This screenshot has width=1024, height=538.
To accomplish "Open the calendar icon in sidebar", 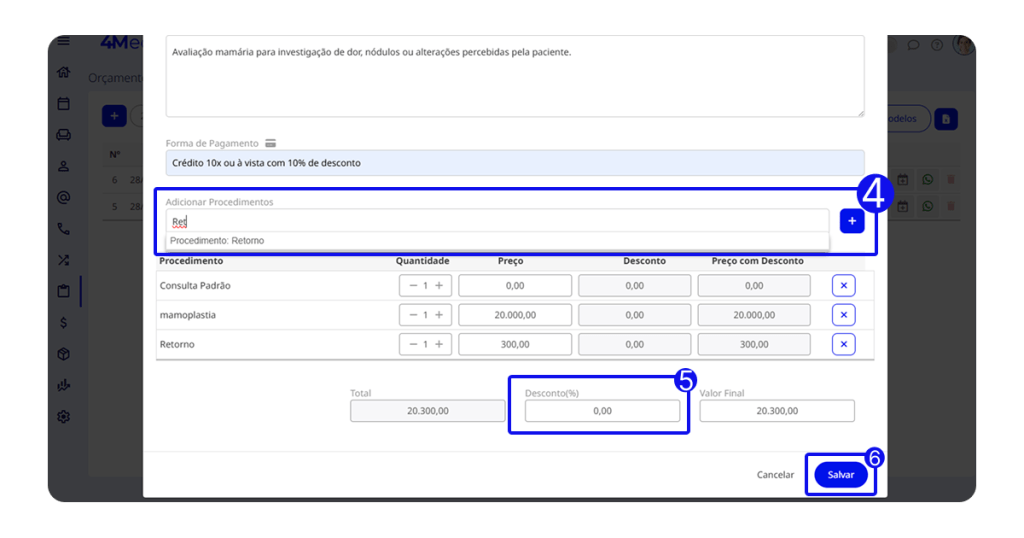I will coord(64,103).
